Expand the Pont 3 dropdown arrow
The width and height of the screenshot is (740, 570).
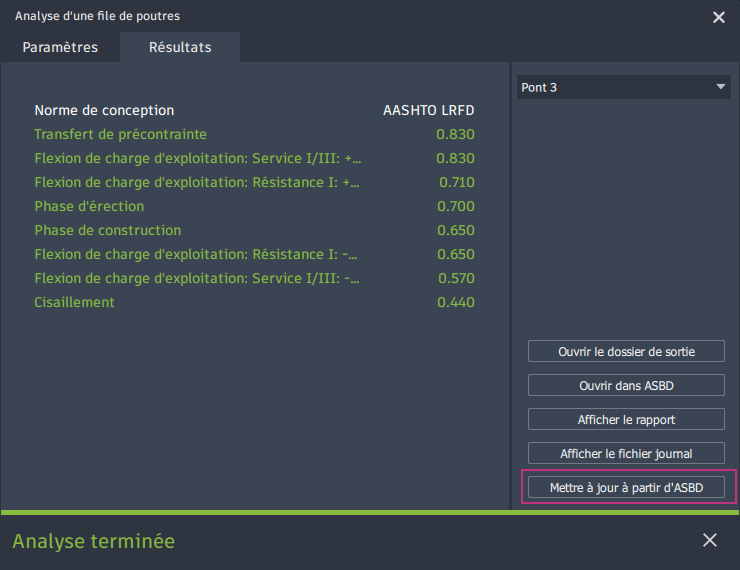(x=720, y=87)
